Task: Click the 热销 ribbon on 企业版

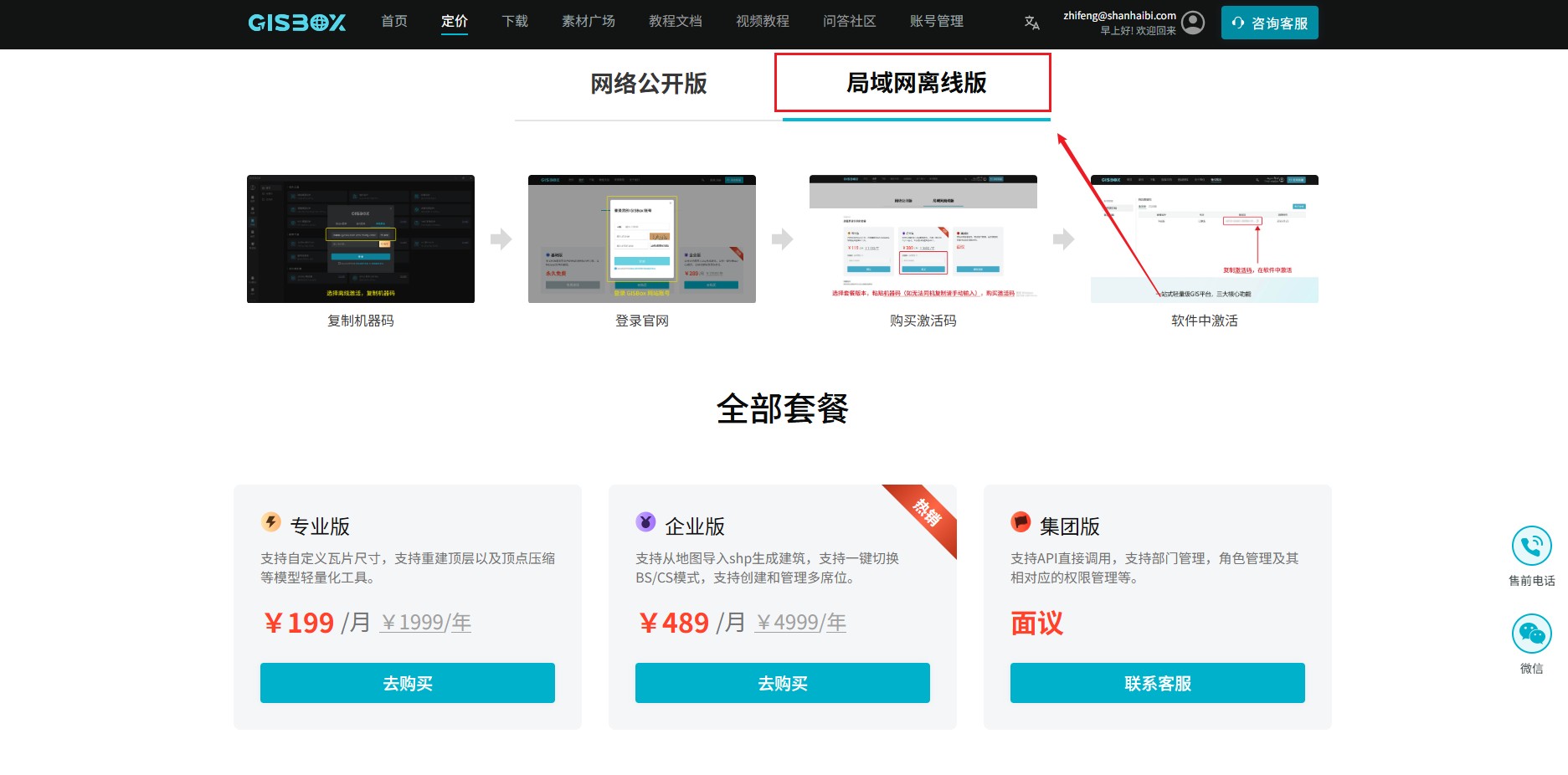Action: point(927,512)
